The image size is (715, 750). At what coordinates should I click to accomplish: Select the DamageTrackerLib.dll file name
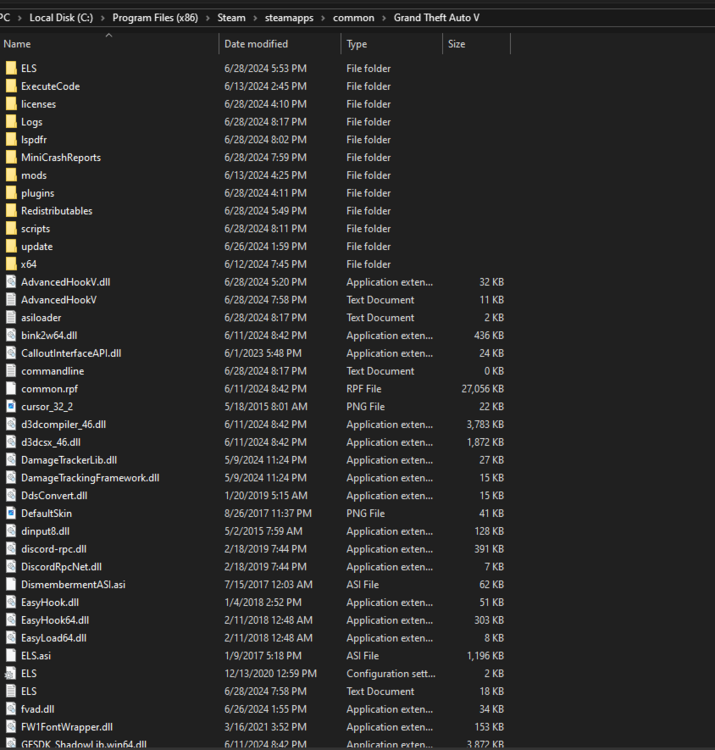[x=69, y=460]
